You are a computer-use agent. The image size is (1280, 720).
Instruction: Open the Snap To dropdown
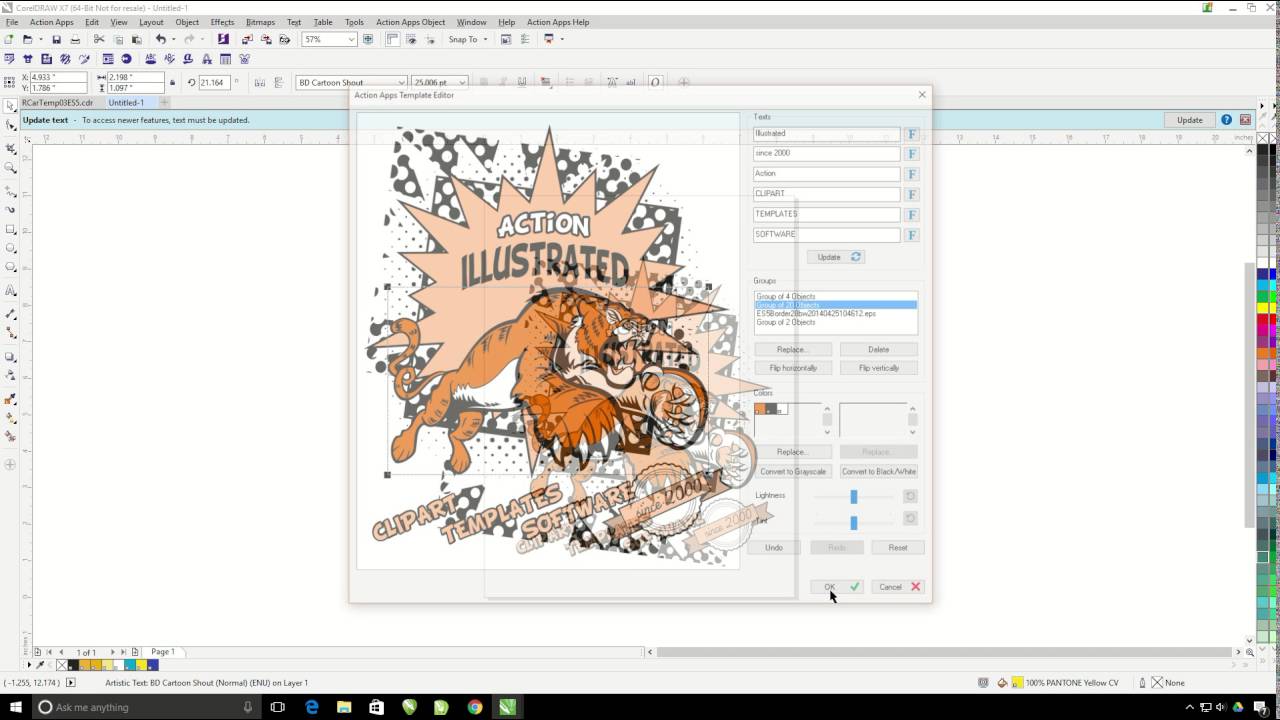[468, 39]
